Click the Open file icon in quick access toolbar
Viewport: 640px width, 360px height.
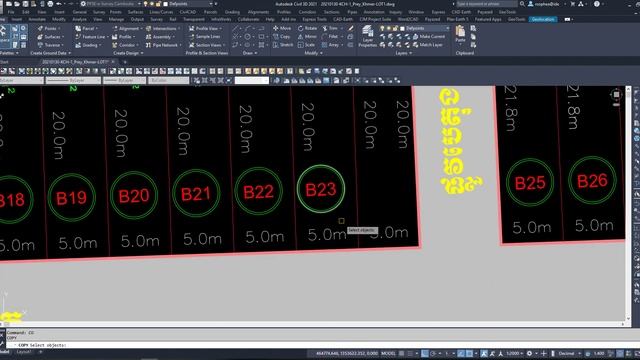[x=17, y=4]
